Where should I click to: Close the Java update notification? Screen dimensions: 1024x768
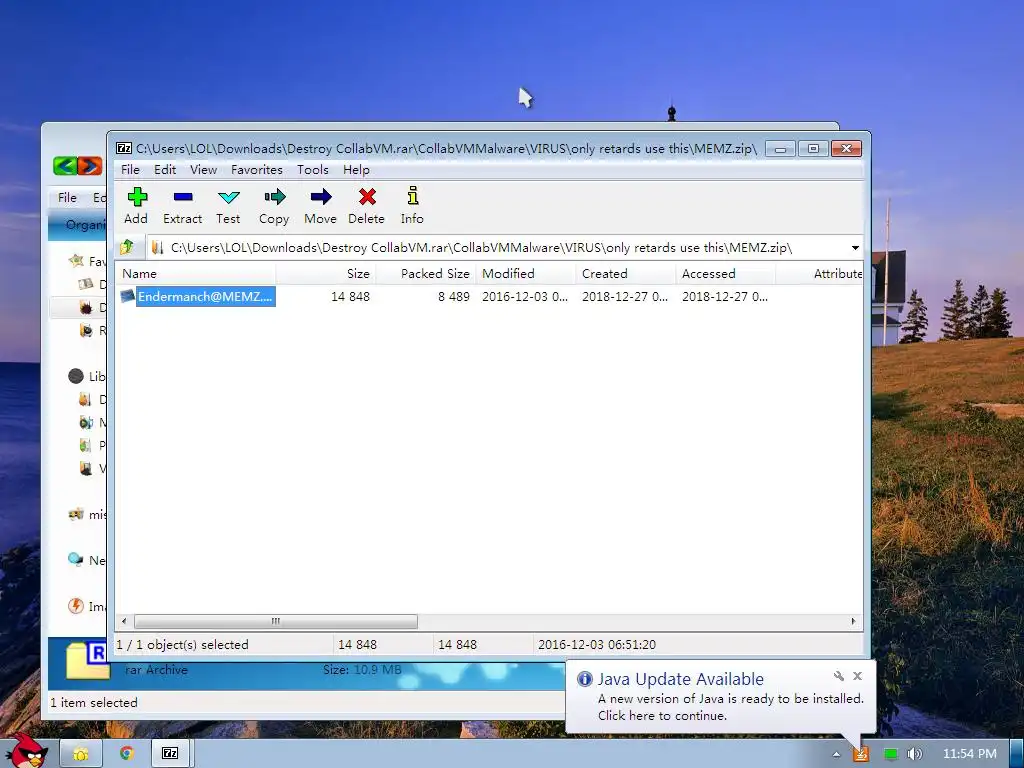[857, 676]
